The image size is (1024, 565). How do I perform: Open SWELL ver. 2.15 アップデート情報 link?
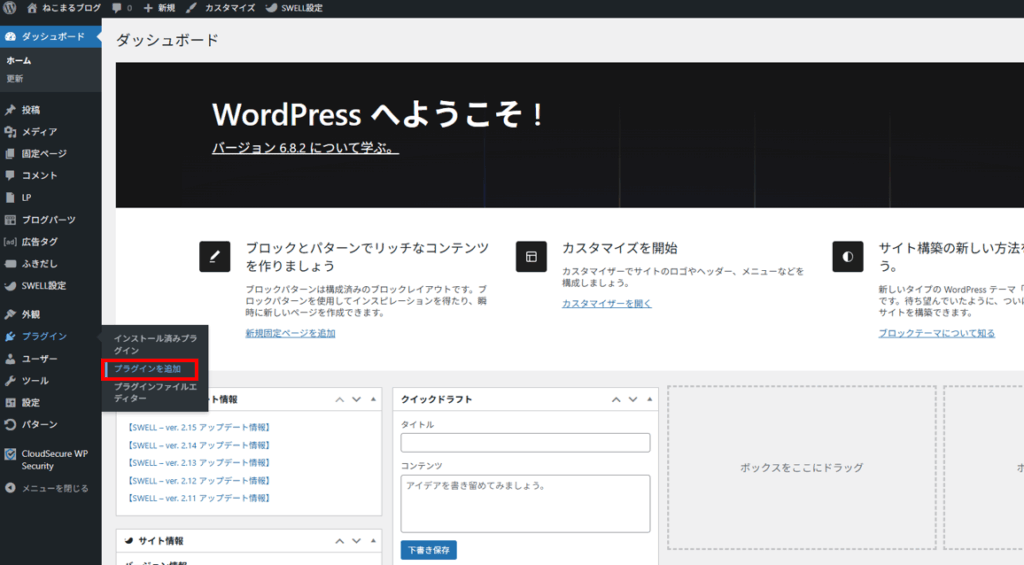(x=199, y=427)
